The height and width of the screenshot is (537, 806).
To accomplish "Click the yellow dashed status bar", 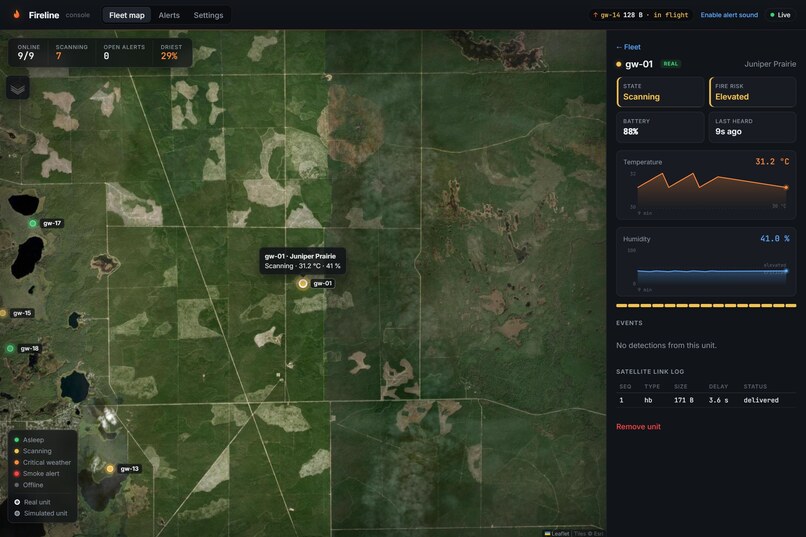I will tap(706, 306).
